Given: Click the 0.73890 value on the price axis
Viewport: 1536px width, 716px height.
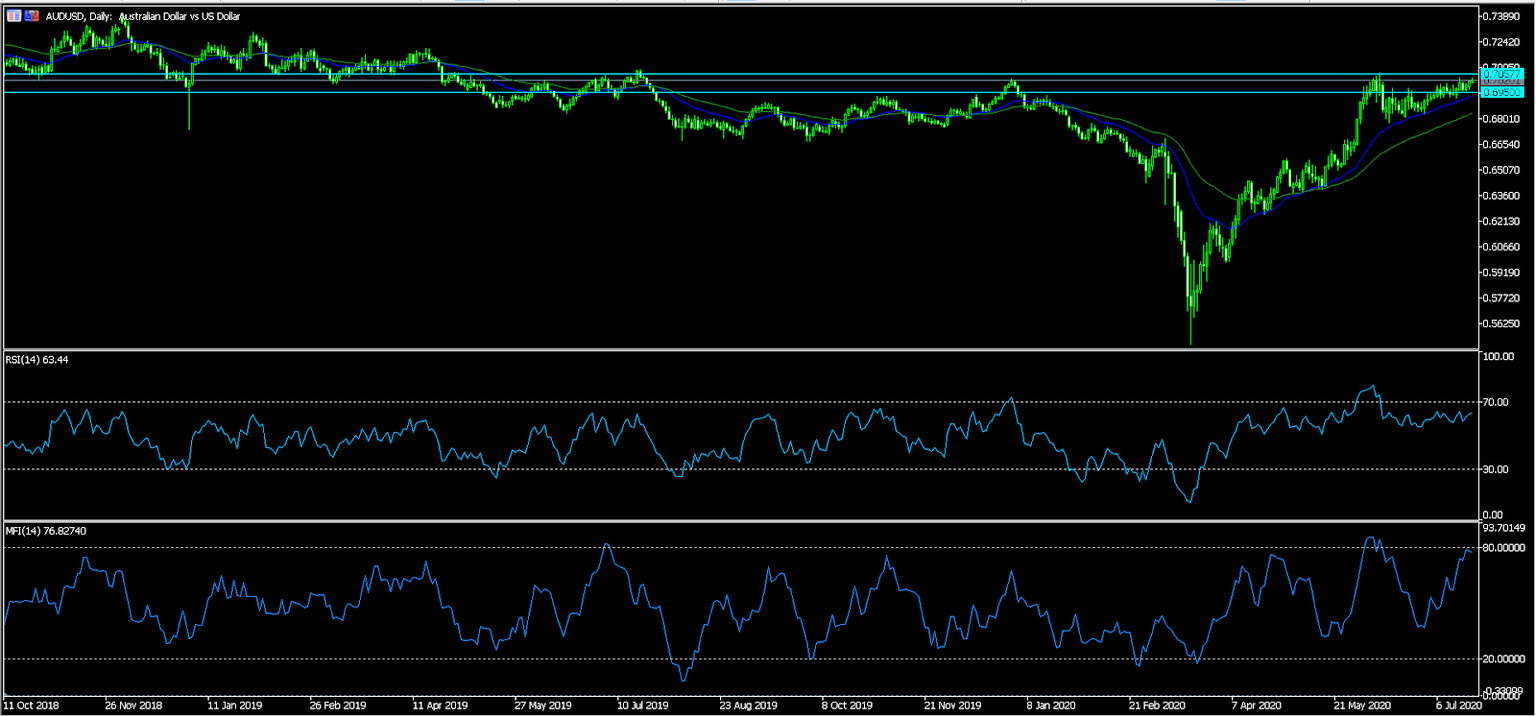Looking at the screenshot, I should point(1503,15).
